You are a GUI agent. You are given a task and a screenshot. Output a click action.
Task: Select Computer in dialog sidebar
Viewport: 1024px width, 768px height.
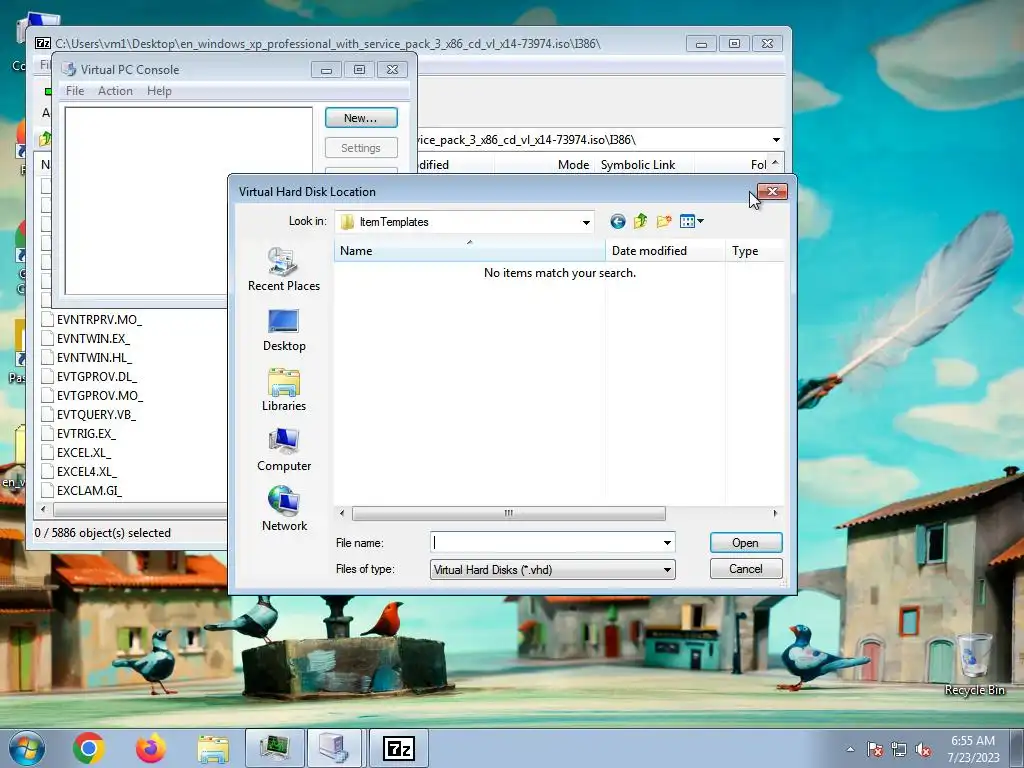point(284,450)
